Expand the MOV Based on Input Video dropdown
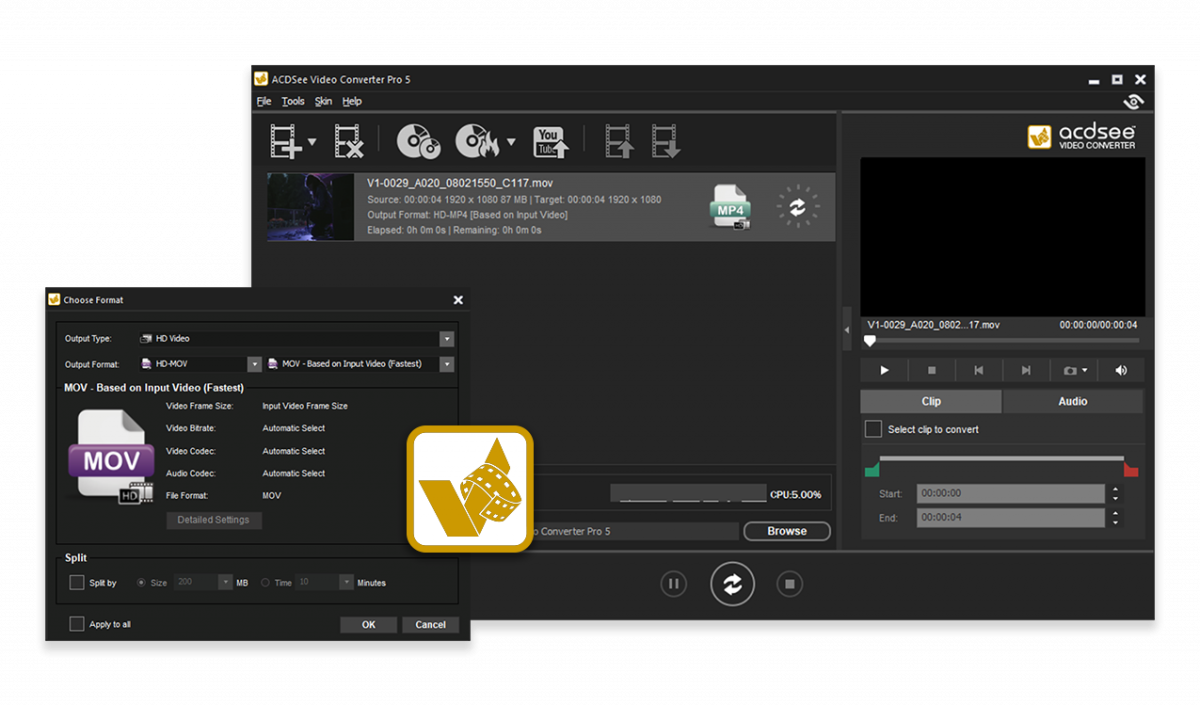 pyautogui.click(x=447, y=364)
